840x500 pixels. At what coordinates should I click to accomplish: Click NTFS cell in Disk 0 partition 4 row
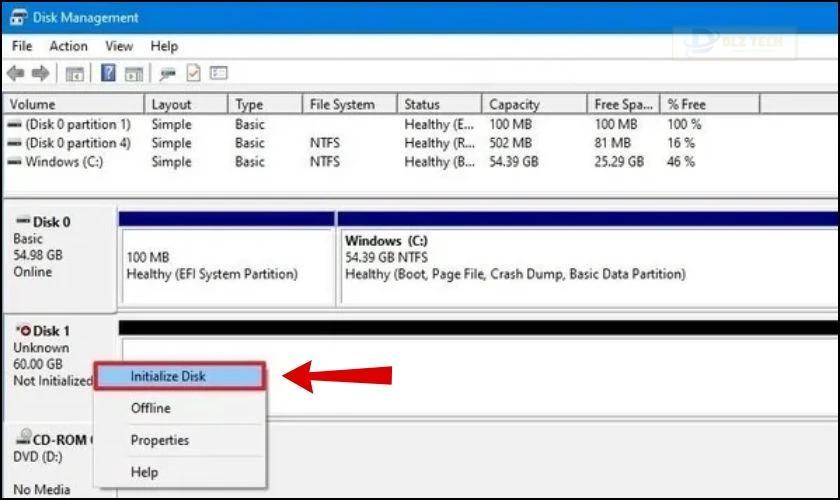point(325,143)
